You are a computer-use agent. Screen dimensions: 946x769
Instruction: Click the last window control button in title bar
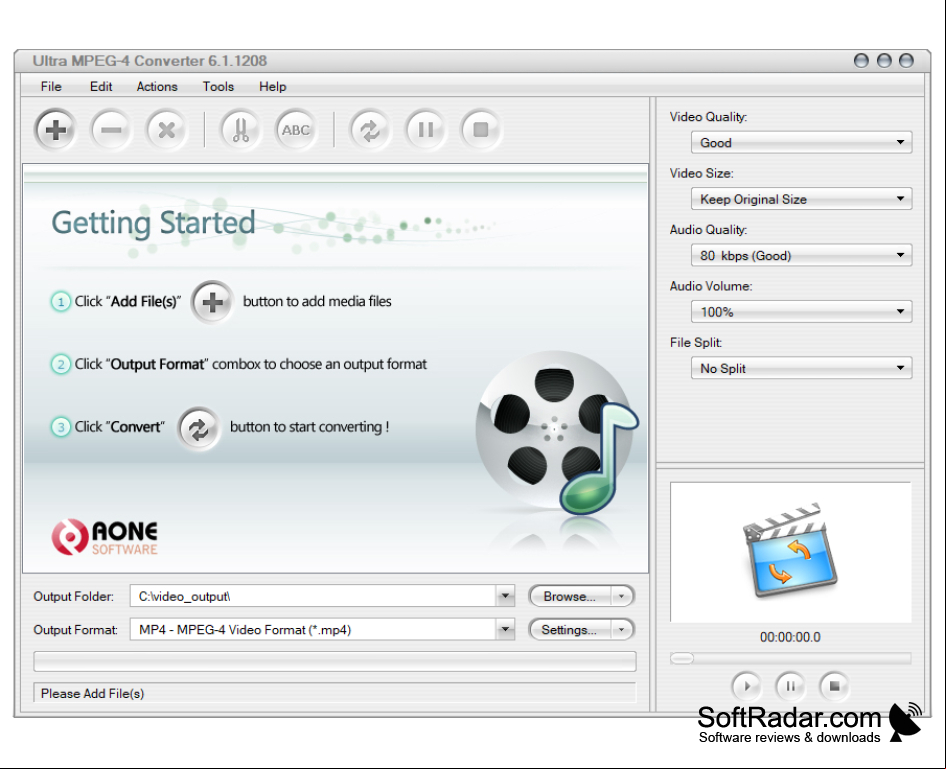tap(906, 60)
